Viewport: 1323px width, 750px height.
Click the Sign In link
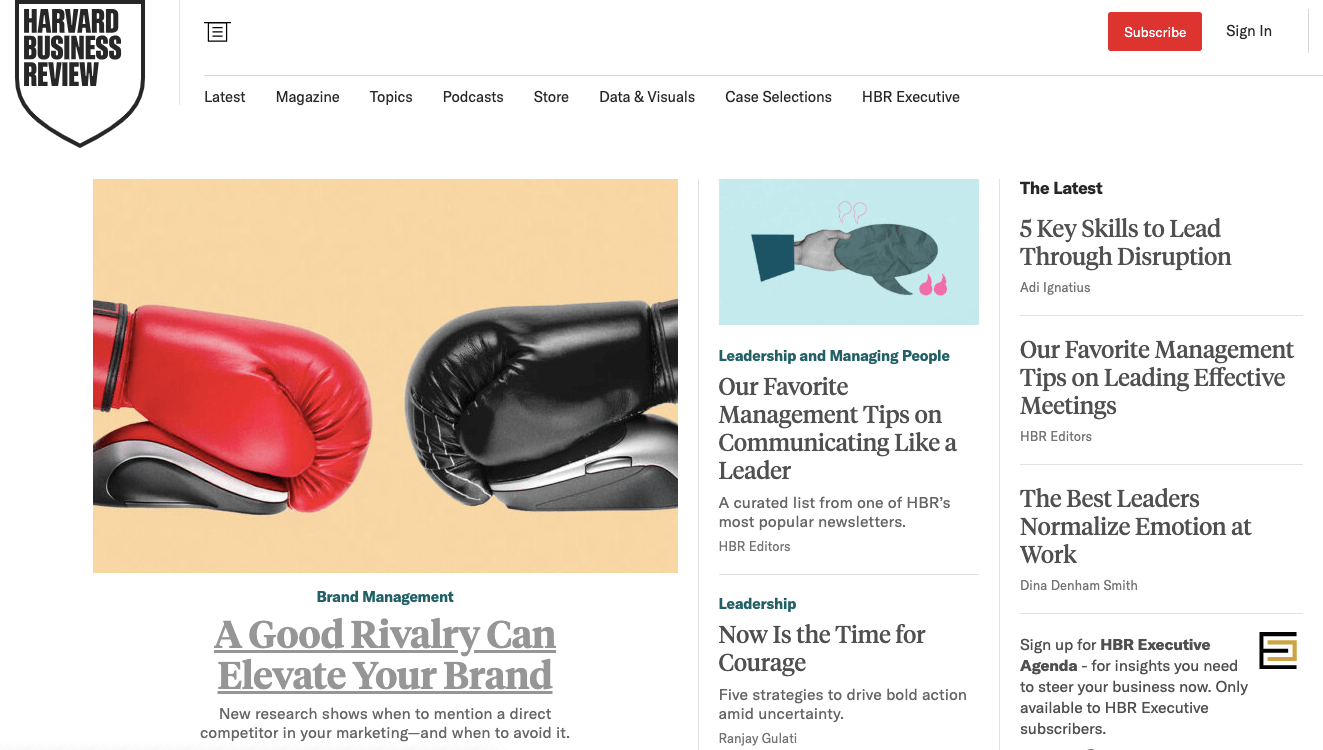(x=1249, y=31)
